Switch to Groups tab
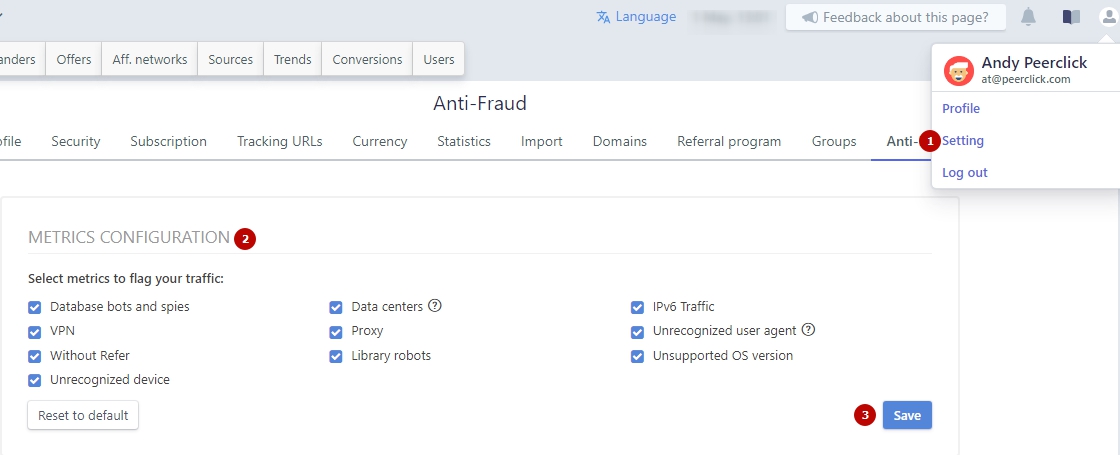The height and width of the screenshot is (455, 1120). tap(834, 141)
